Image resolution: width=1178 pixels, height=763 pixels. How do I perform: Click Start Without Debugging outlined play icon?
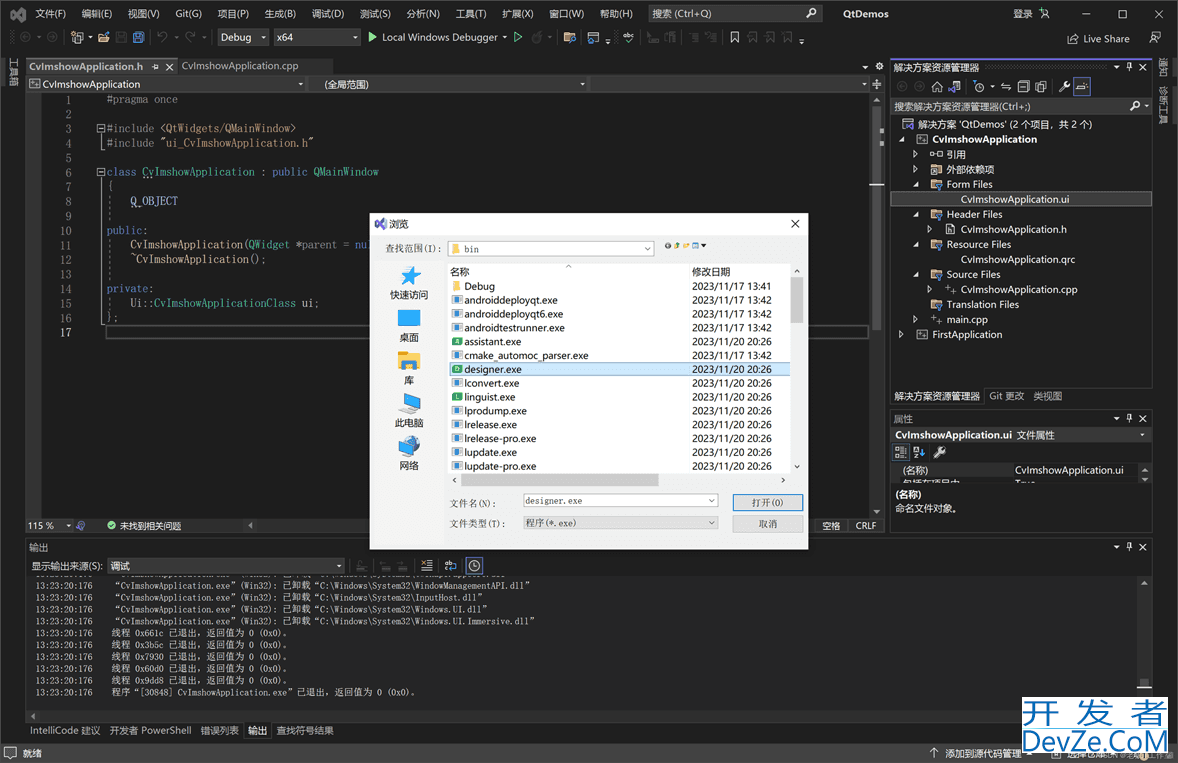[518, 37]
